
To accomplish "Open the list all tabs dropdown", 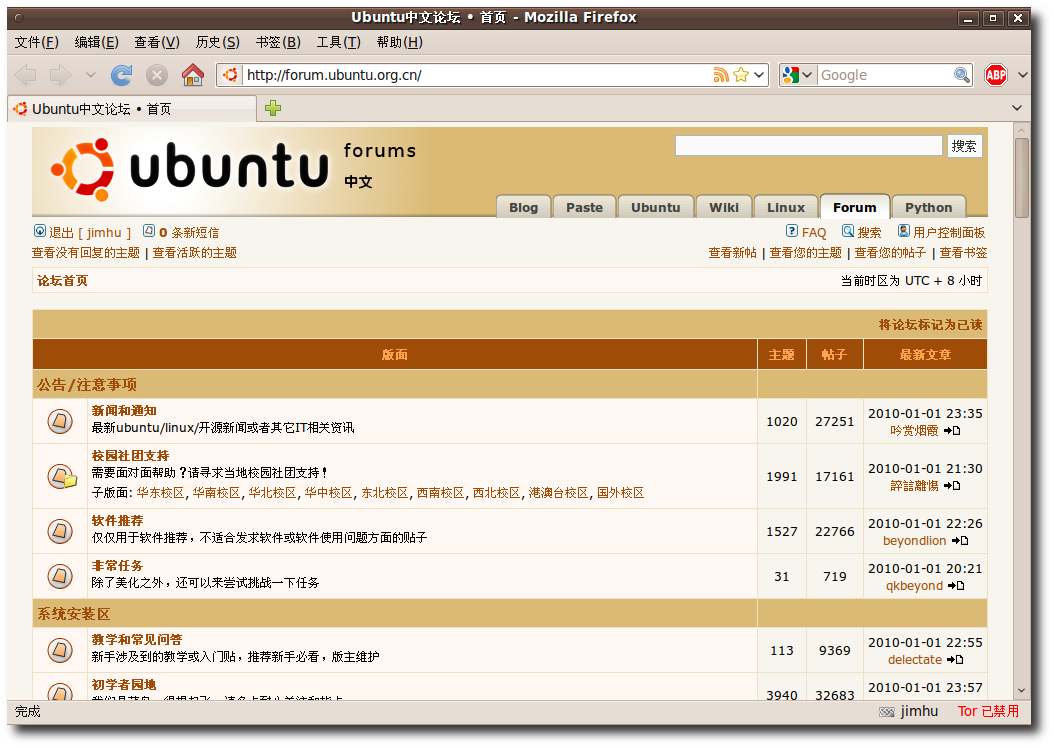I will click(1017, 108).
